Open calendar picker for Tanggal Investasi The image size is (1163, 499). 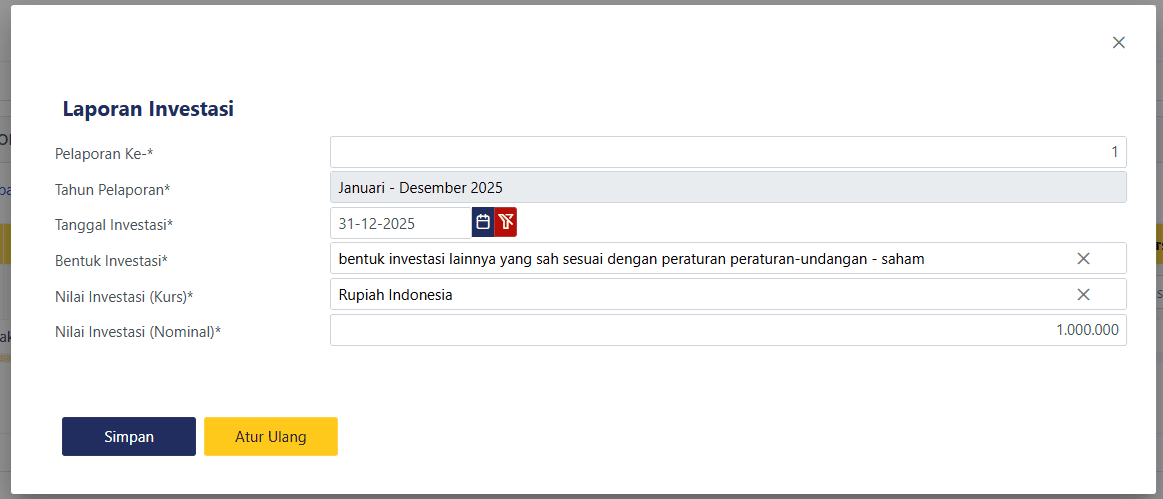pyautogui.click(x=483, y=222)
